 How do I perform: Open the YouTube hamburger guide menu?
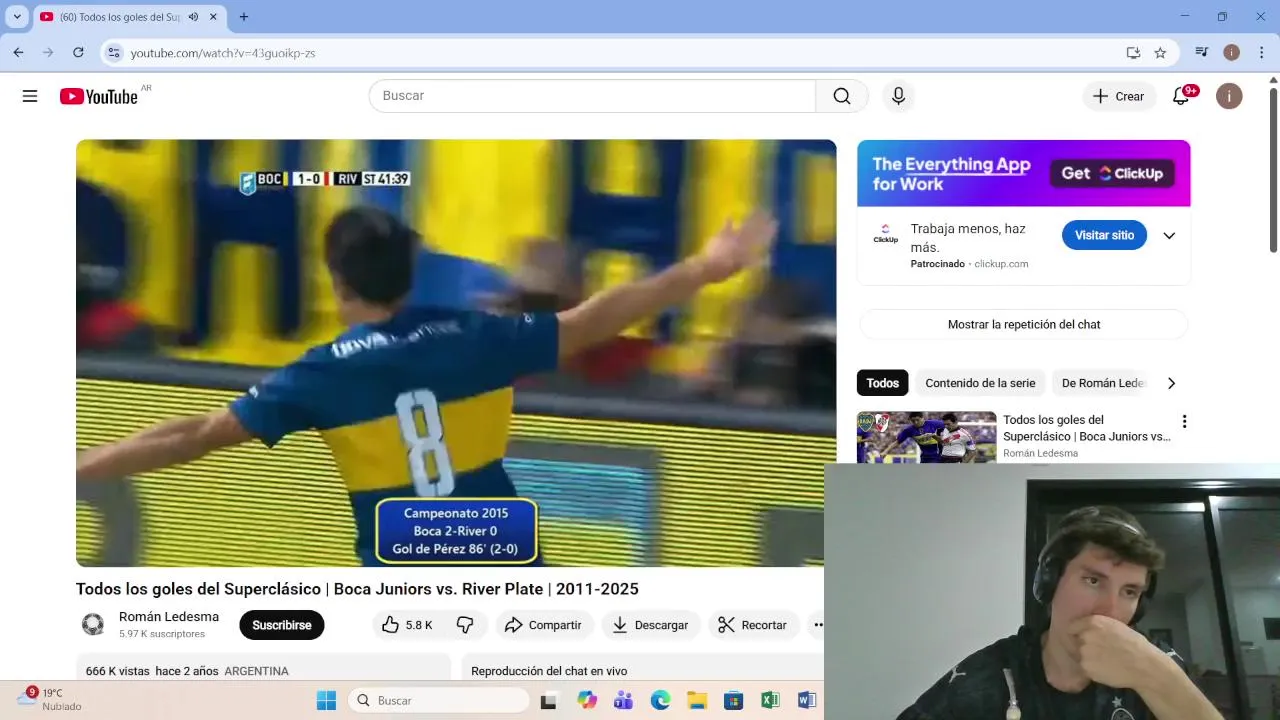coord(30,96)
